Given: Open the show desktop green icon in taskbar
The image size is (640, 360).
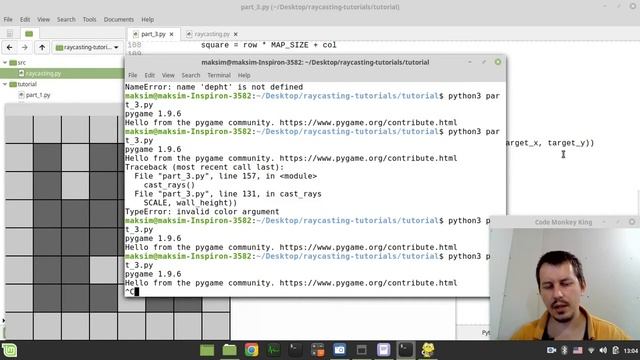Looking at the screenshot, I should [207, 350].
